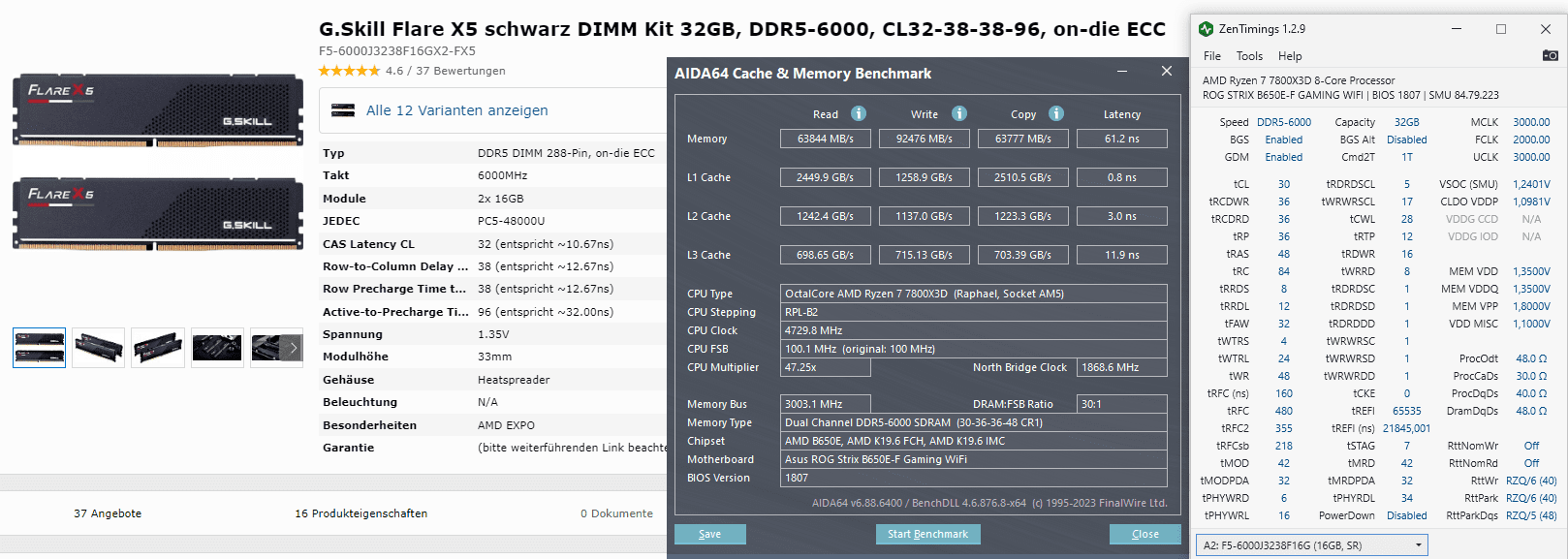Click the BGS Alt value Disabled

[x=1407, y=140]
